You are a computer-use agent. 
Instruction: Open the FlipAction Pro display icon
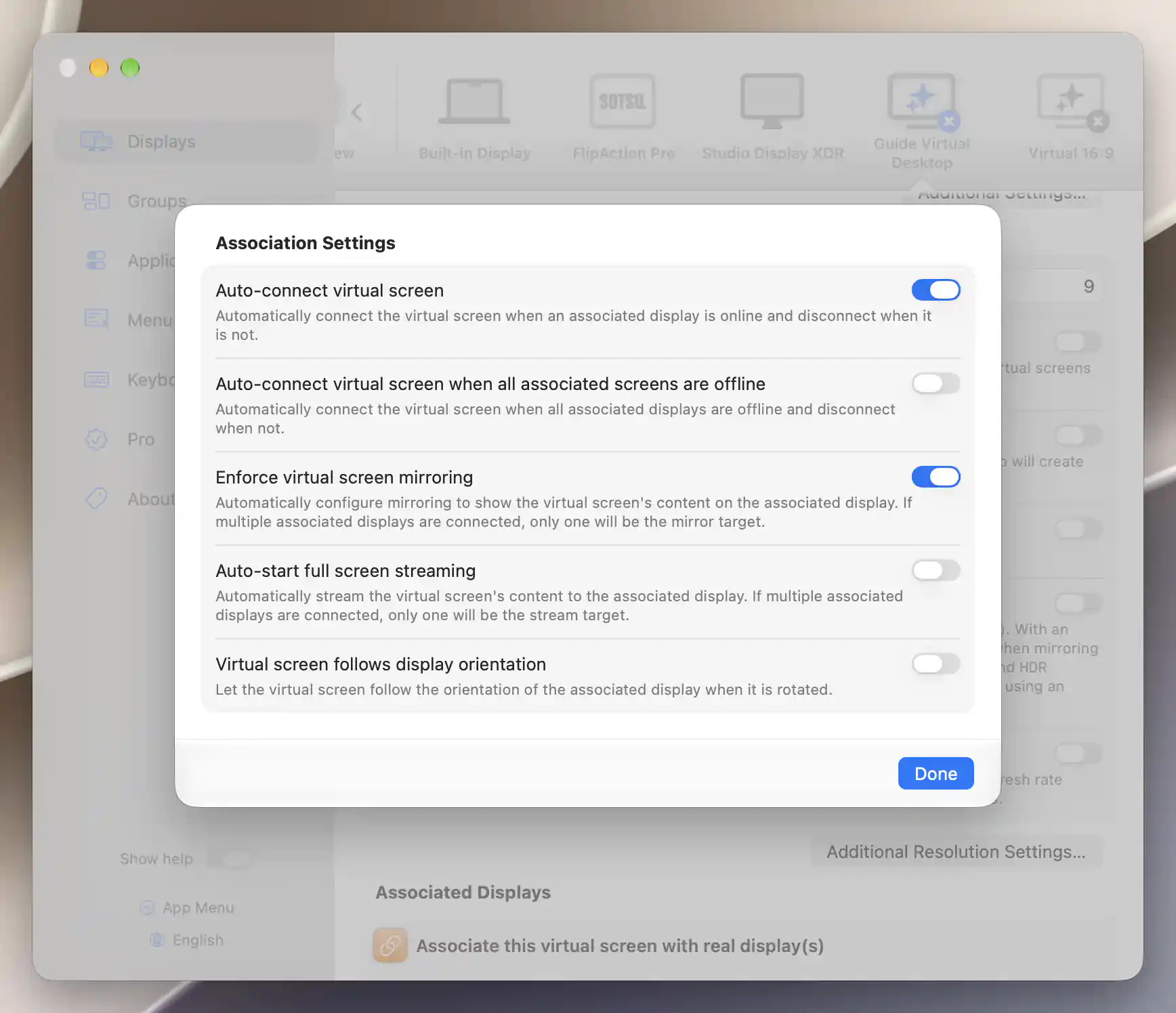click(x=623, y=102)
